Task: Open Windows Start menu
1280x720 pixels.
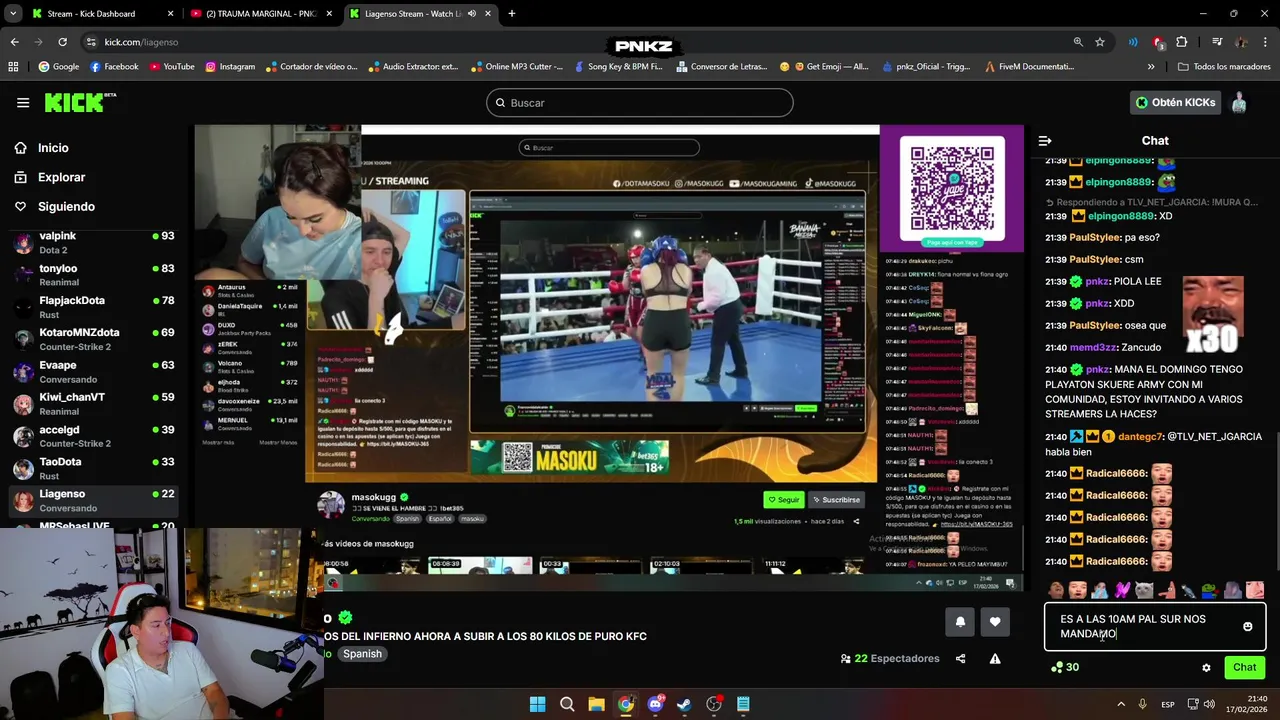Action: click(x=537, y=704)
